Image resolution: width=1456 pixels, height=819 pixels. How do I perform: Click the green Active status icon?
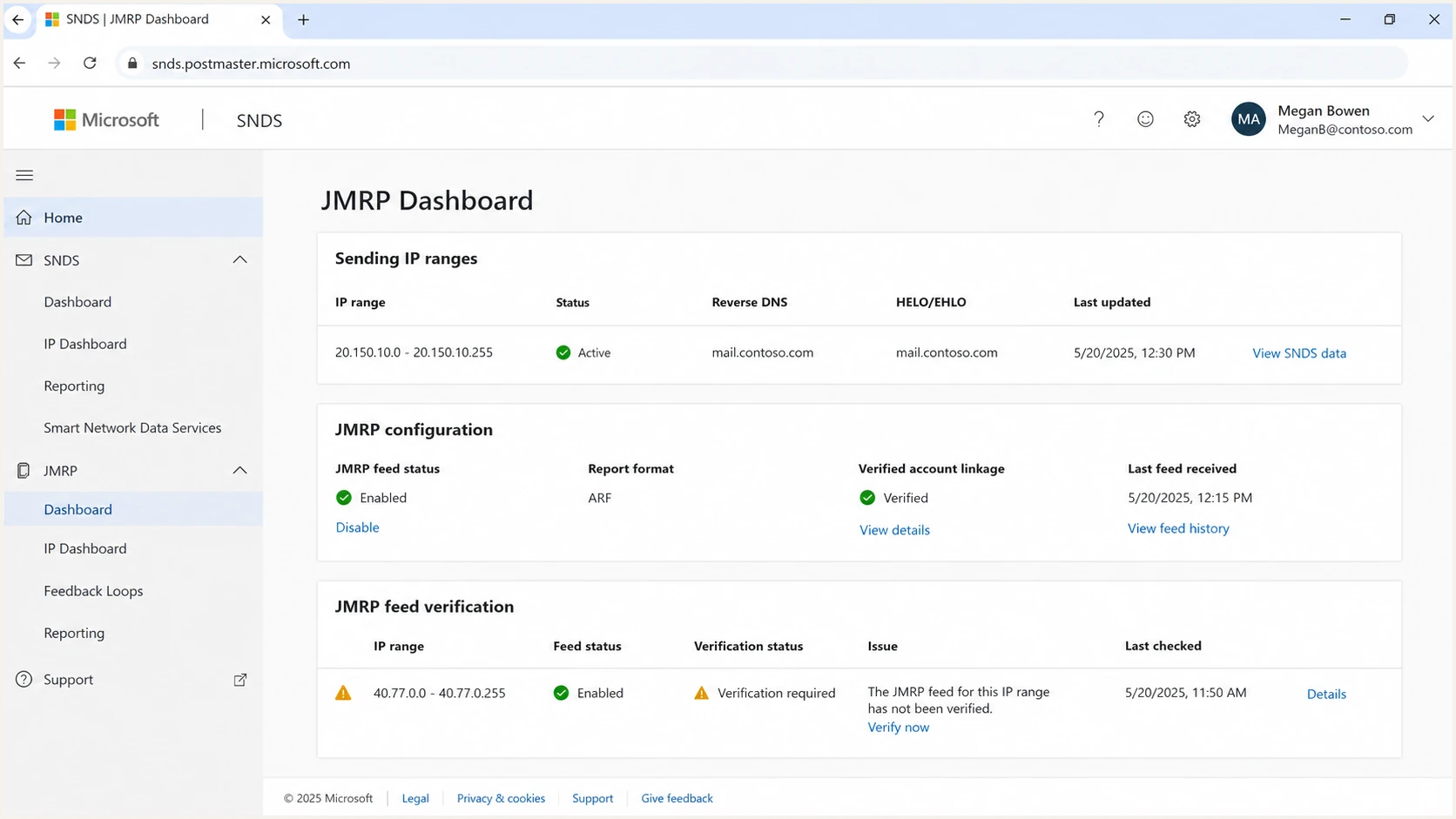pyautogui.click(x=563, y=352)
